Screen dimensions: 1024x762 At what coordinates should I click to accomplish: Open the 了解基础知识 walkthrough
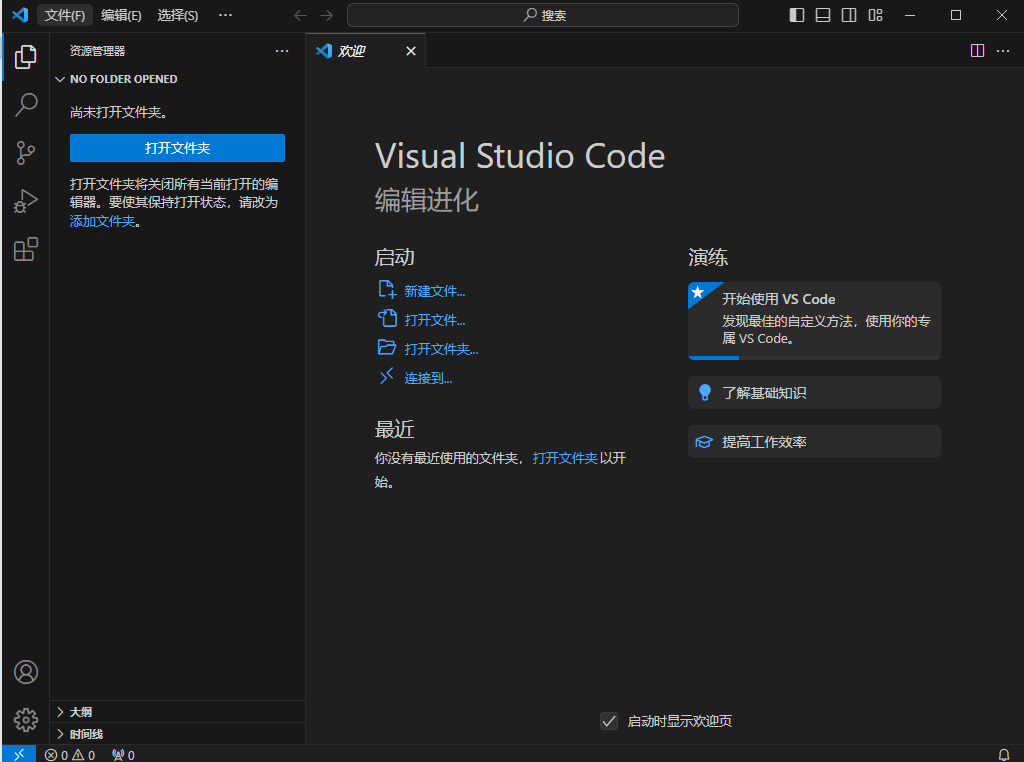[814, 392]
